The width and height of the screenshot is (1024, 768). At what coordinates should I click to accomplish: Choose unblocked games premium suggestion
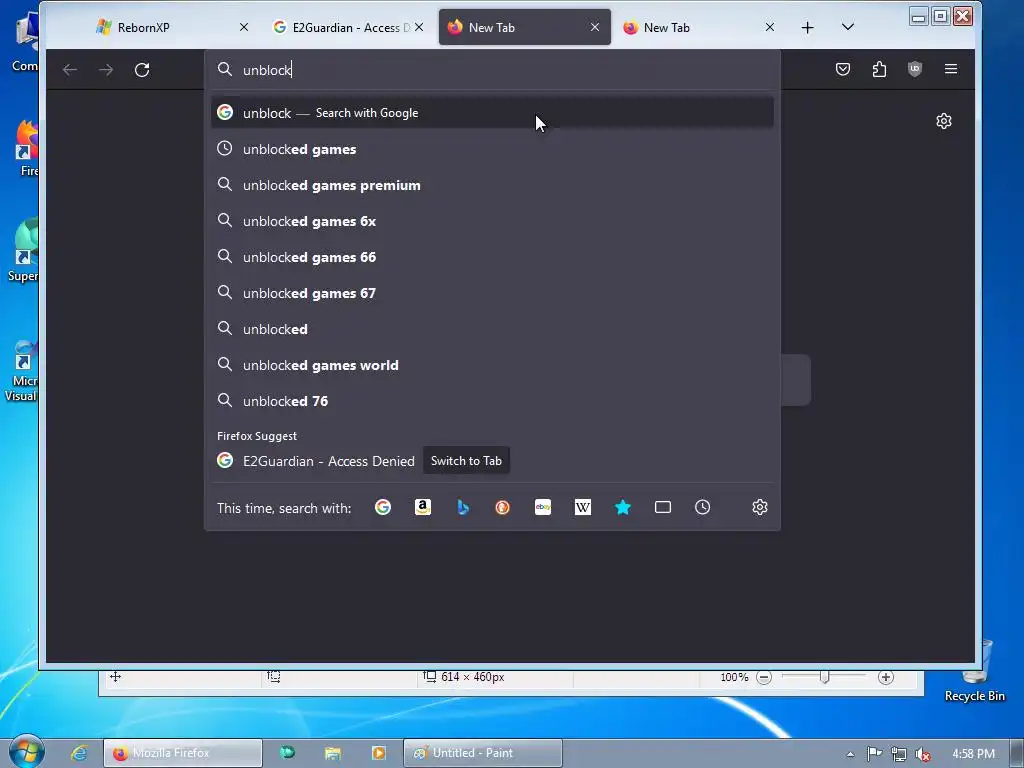pos(492,185)
